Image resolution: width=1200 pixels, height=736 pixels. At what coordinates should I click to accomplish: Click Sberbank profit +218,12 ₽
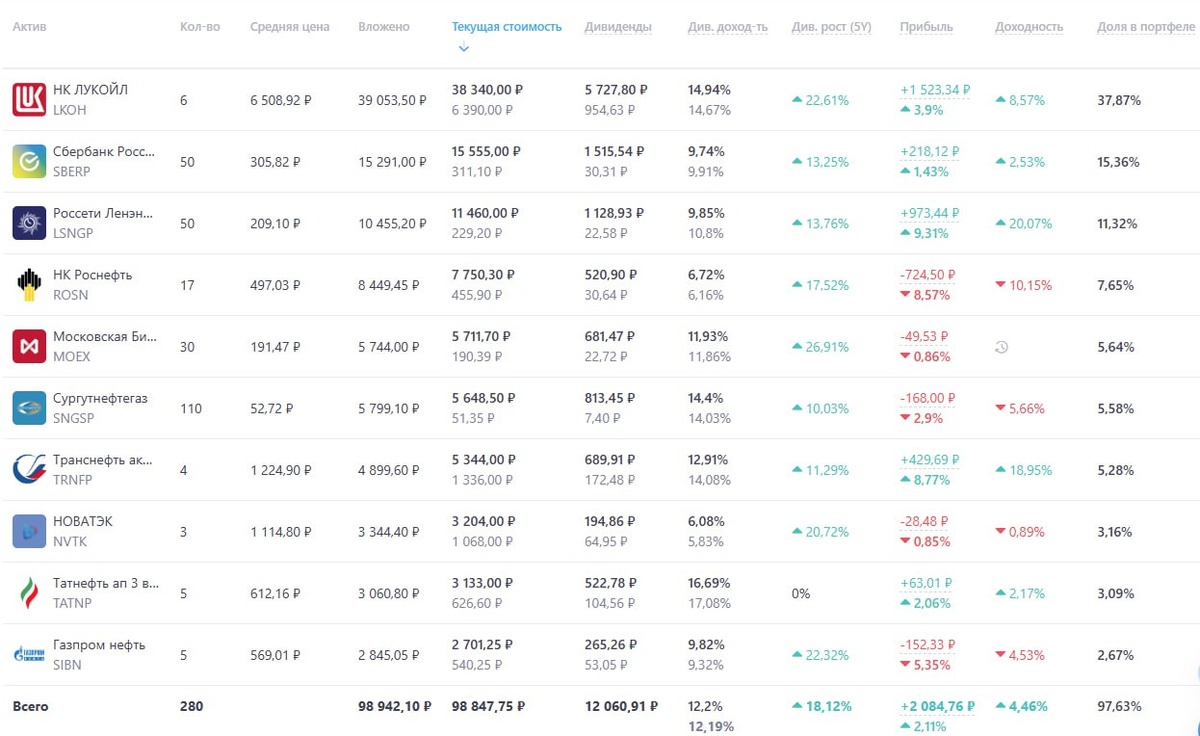929,152
